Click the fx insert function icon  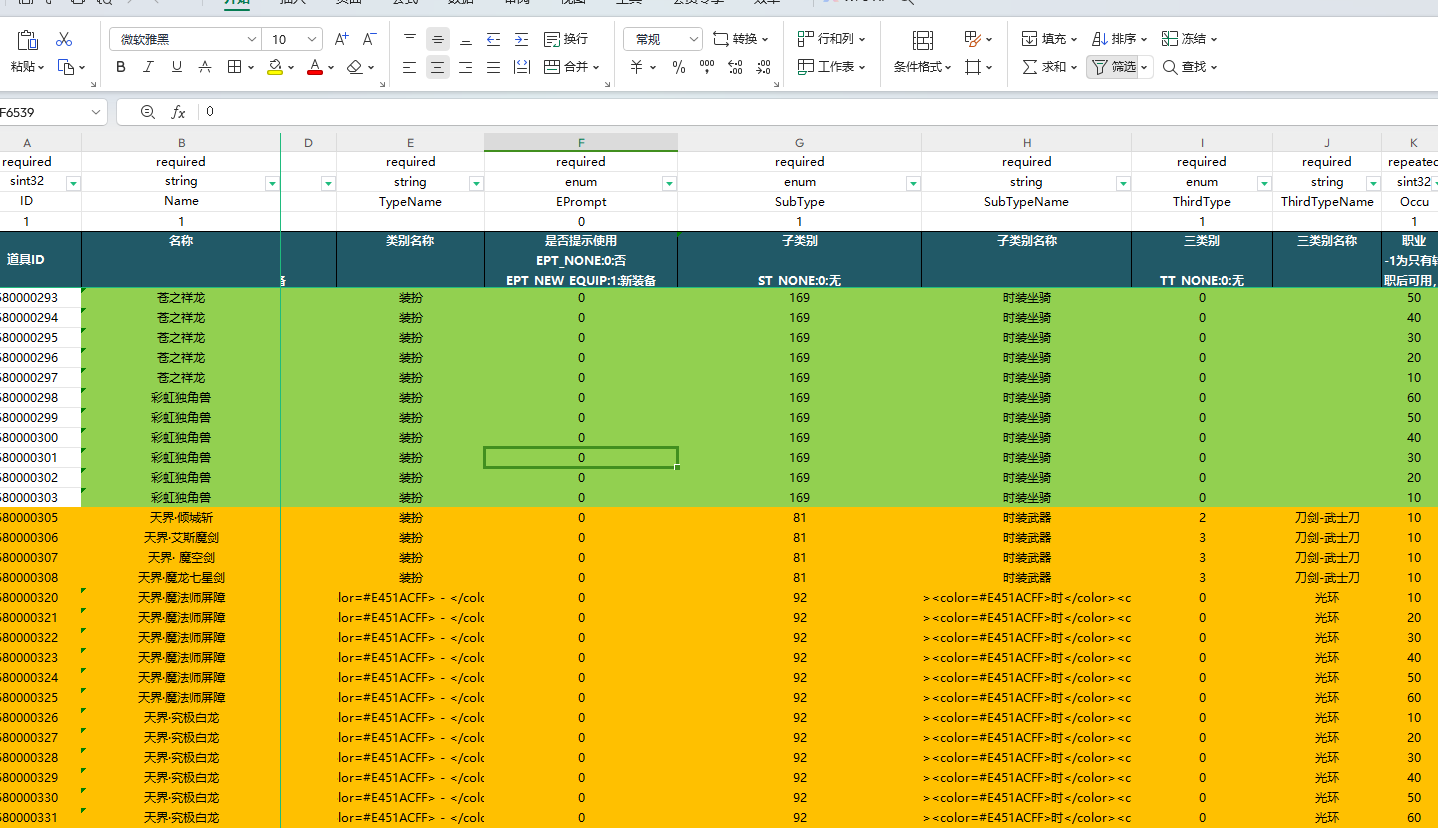(x=178, y=112)
